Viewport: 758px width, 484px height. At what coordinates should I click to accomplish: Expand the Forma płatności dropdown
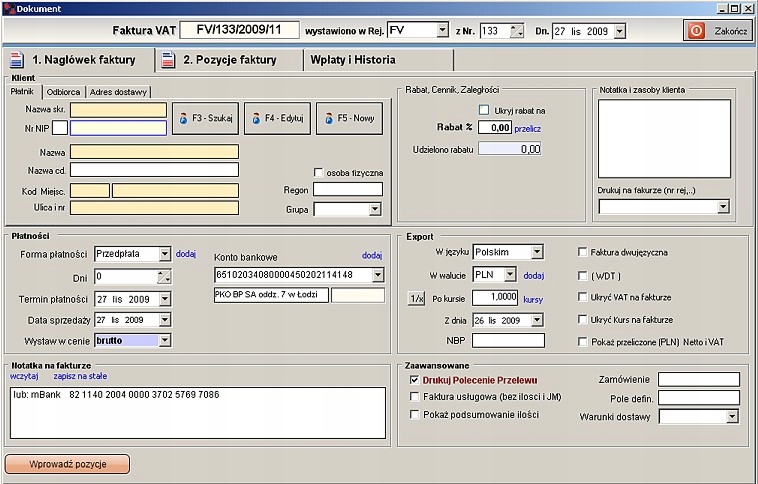(164, 254)
